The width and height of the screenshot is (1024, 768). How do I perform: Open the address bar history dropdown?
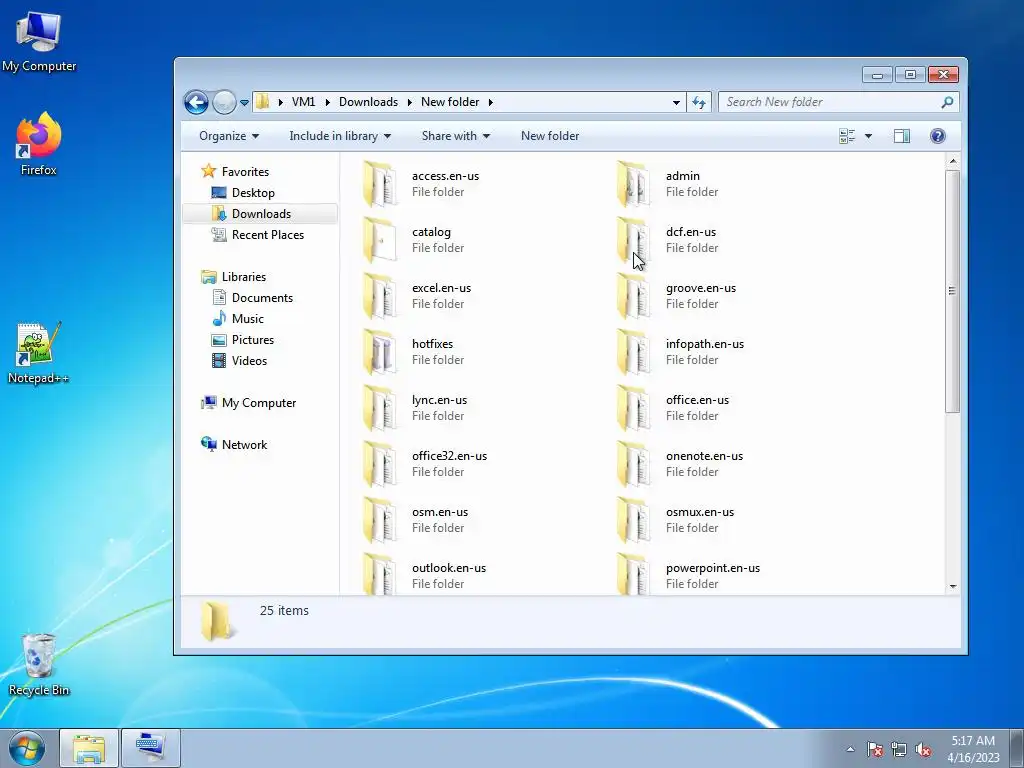(676, 102)
